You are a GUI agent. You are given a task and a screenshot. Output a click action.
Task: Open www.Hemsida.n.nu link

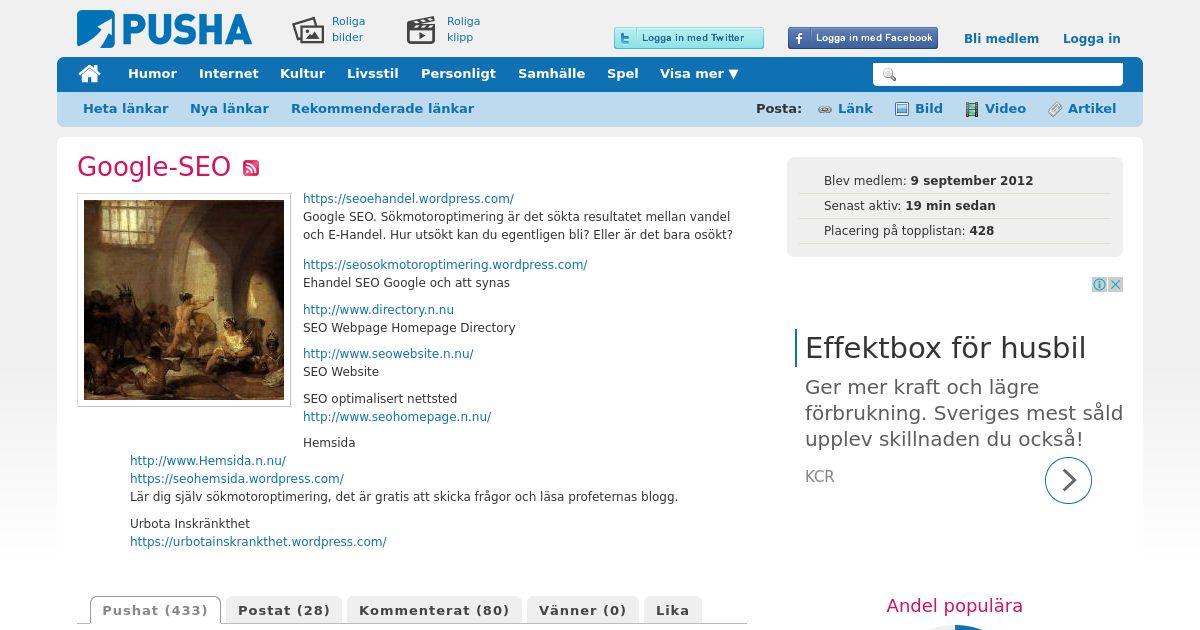(x=208, y=461)
